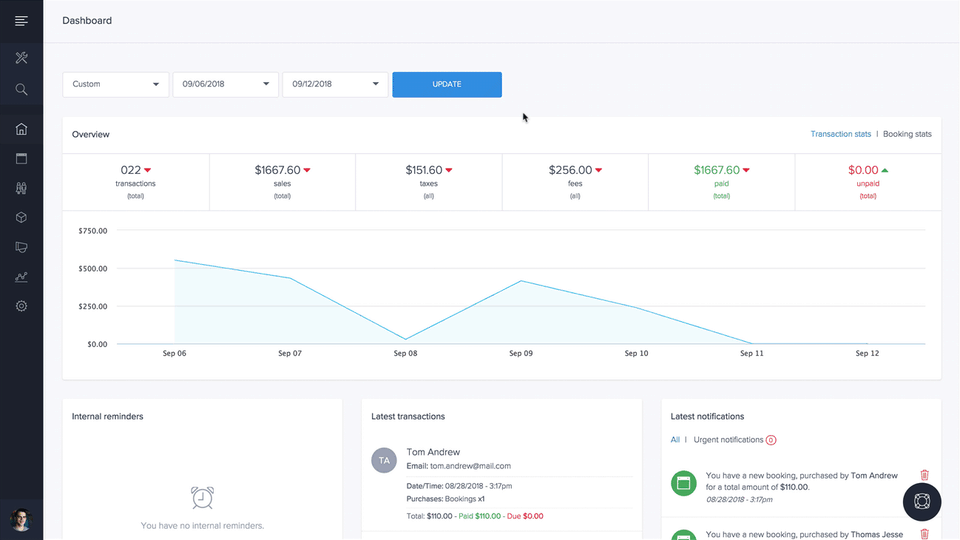
Task: Switch to Booking stats view
Action: (x=907, y=134)
